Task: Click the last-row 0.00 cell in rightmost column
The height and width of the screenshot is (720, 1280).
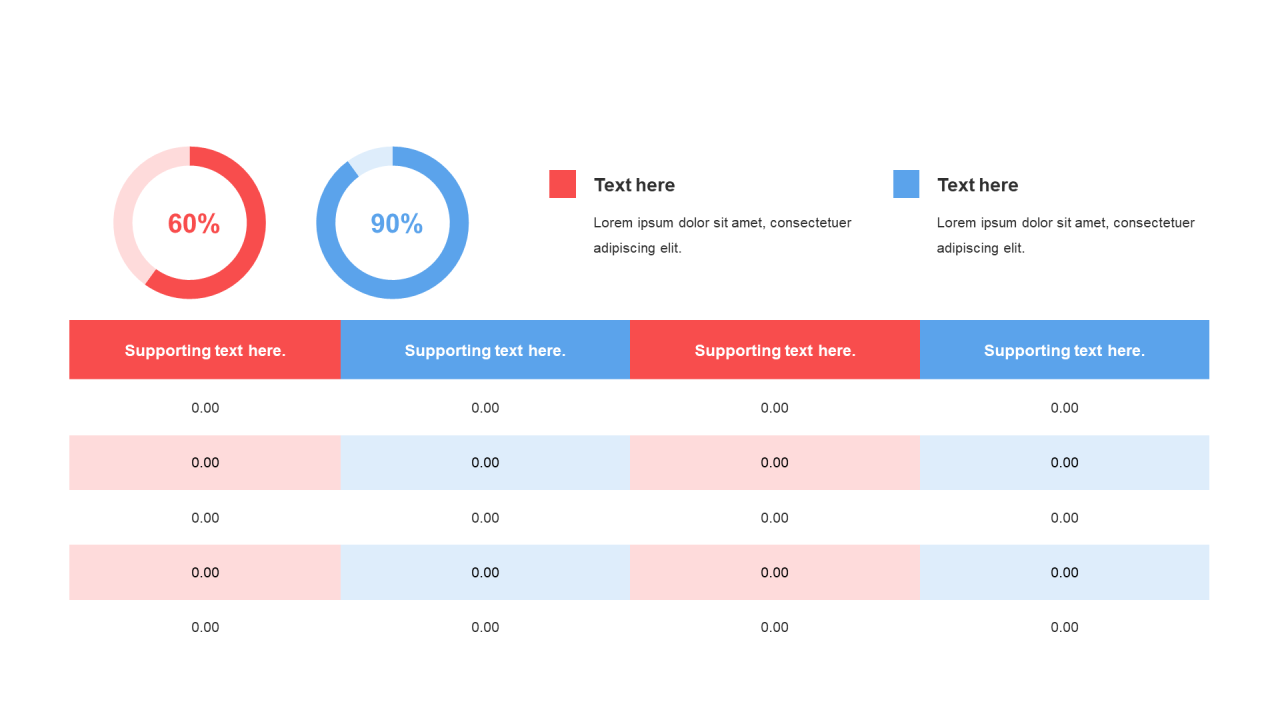Action: 1064,627
